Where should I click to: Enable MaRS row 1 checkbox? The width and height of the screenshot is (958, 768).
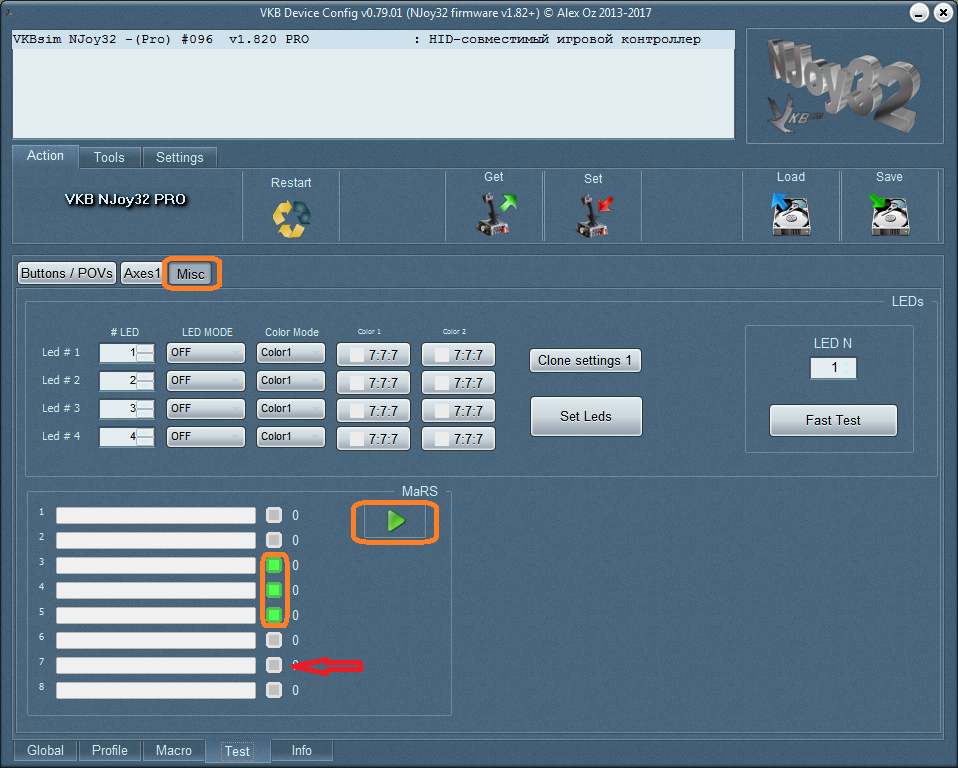tap(274, 516)
